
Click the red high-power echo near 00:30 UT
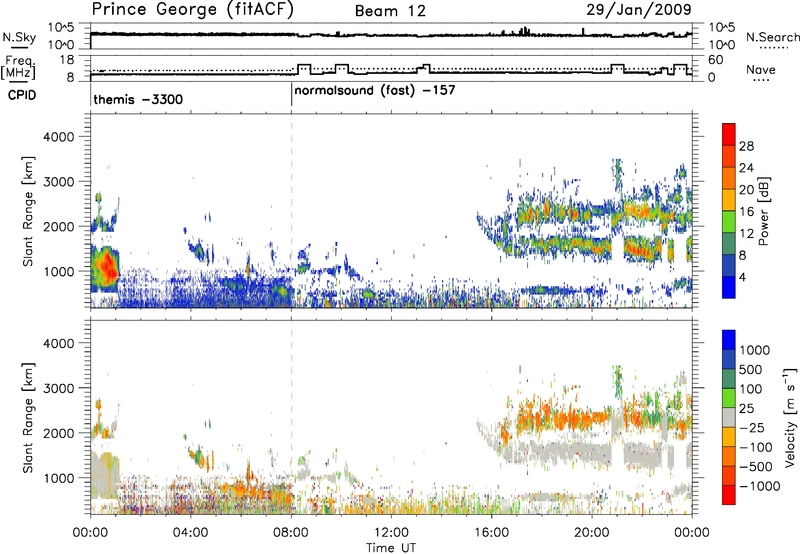click(x=107, y=268)
